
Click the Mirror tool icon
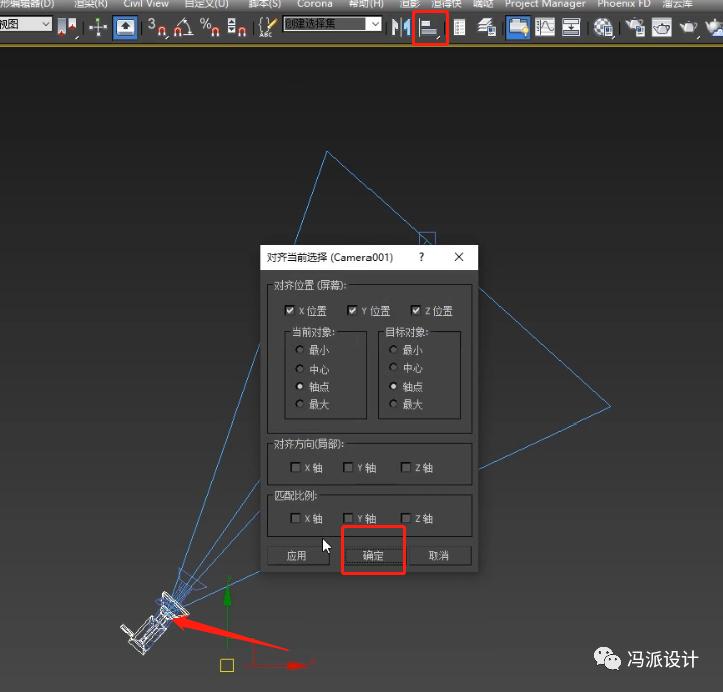pyautogui.click(x=401, y=27)
